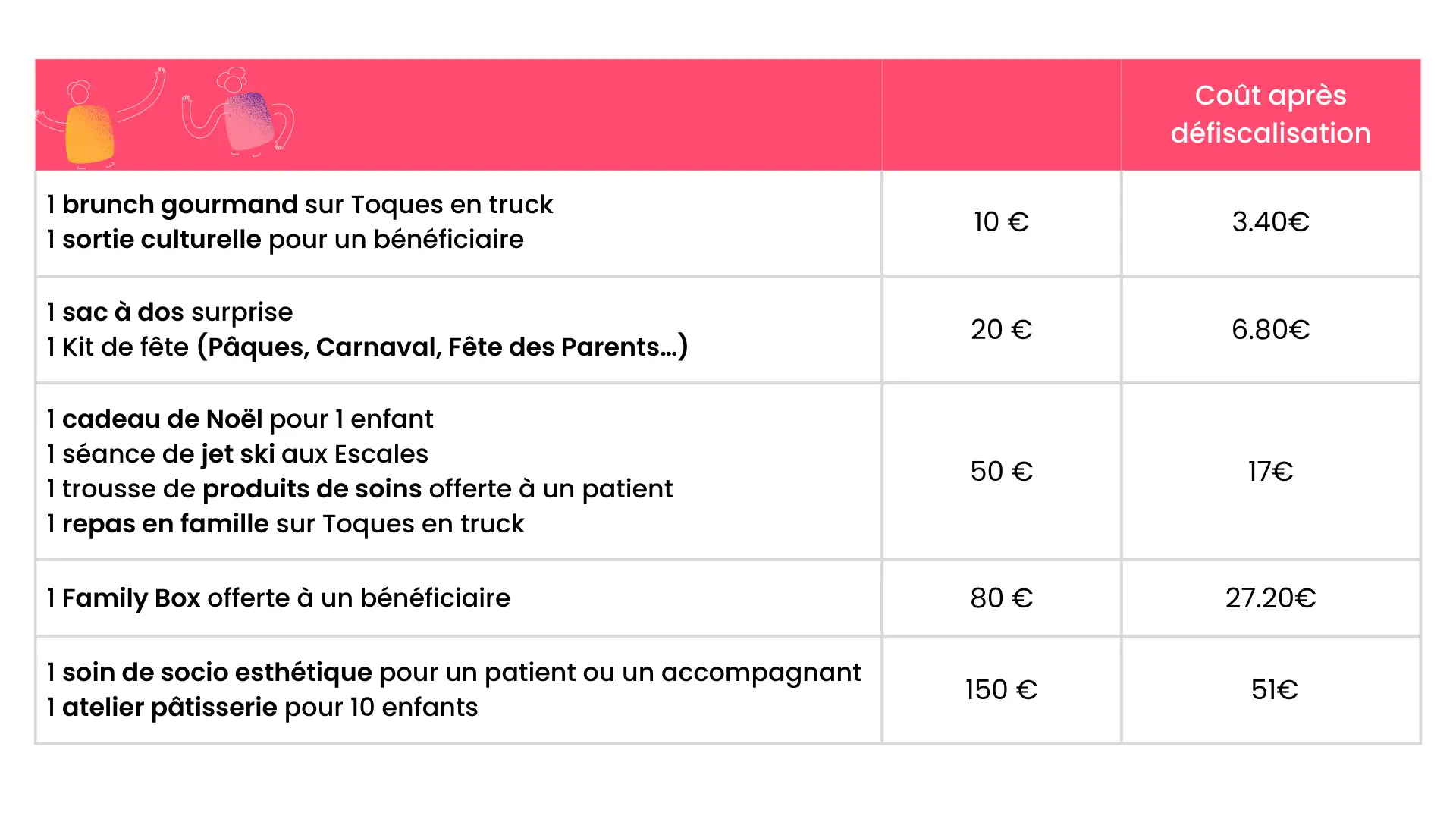Click the "brunch gourmand sur Toques en truck" line
1456x819 pixels.
pyautogui.click(x=300, y=205)
